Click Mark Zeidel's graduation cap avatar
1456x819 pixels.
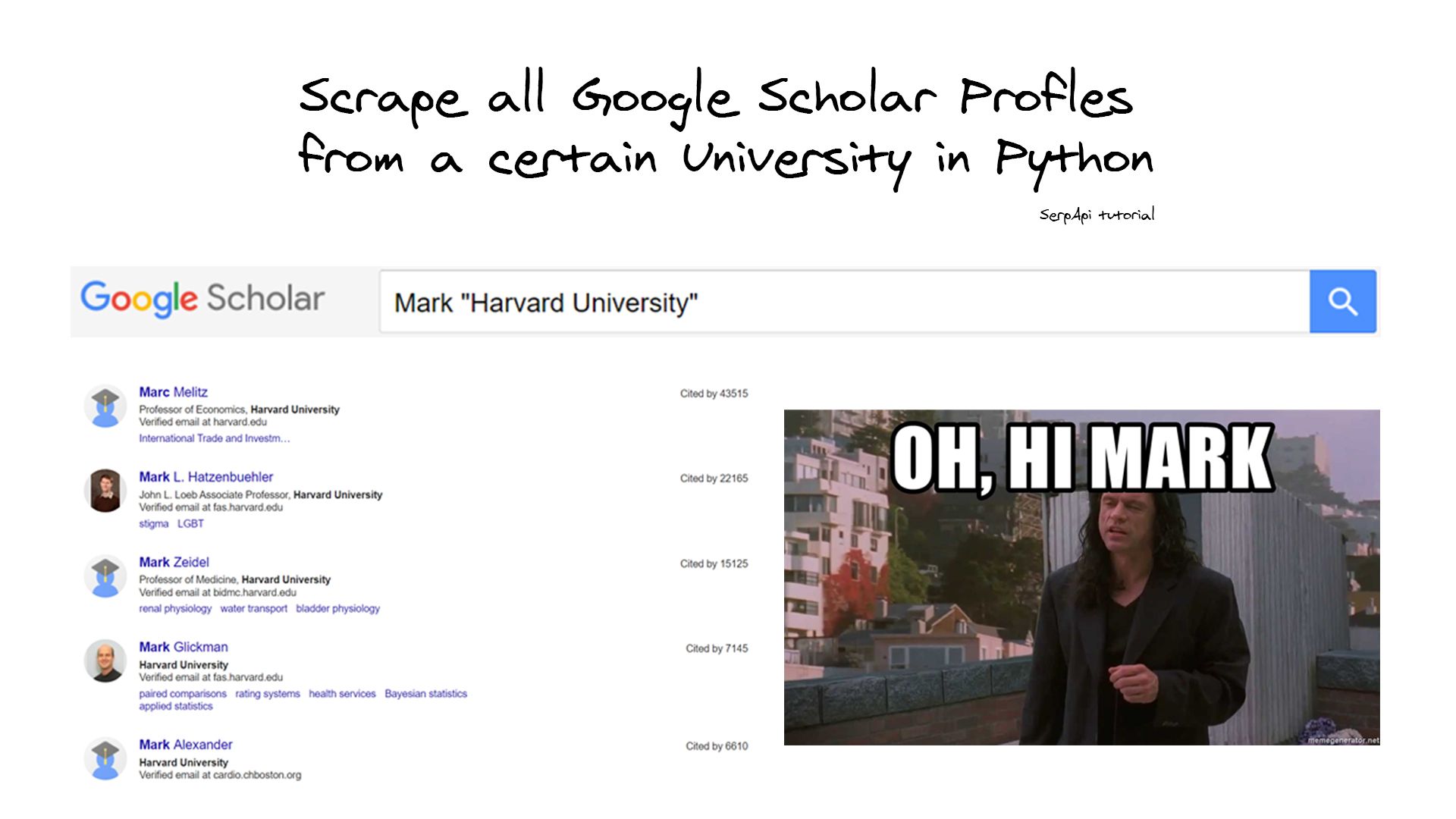click(106, 576)
